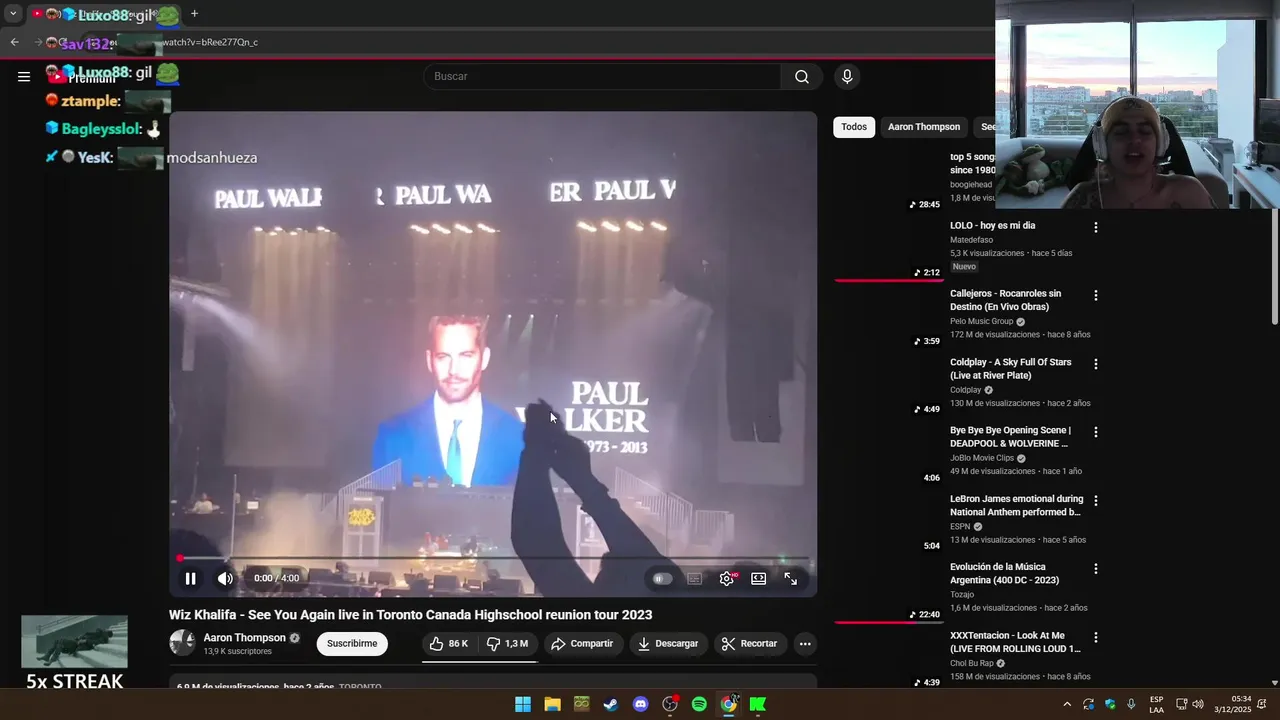
Task: Click Aaron Thompson channel avatar
Action: pos(182,643)
